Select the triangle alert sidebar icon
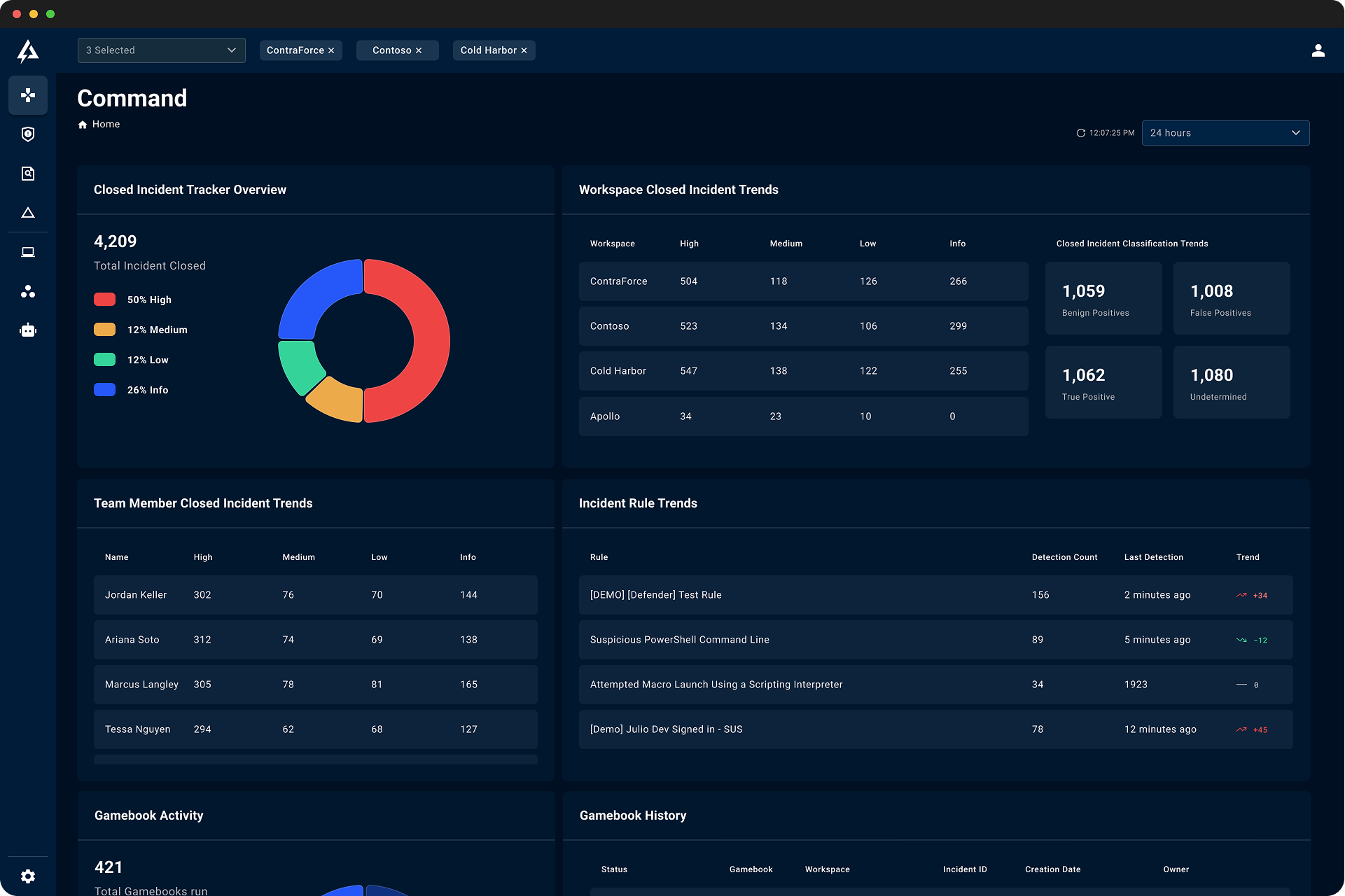Screen dimensions: 1345x896 (28, 213)
